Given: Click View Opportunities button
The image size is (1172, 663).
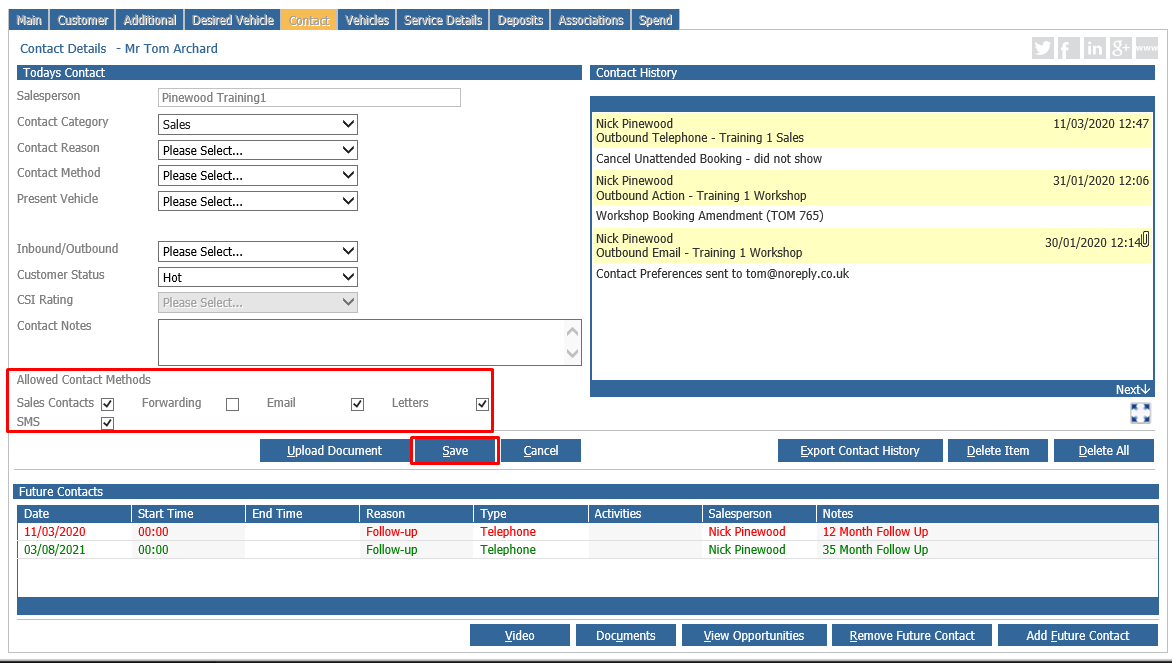Looking at the screenshot, I should (x=754, y=635).
